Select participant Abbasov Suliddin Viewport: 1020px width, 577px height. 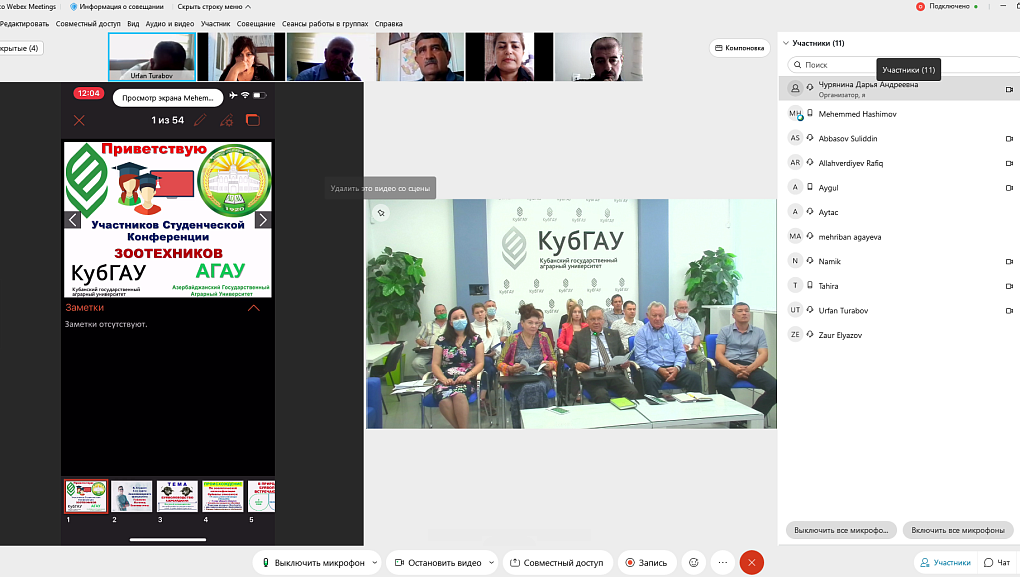tap(899, 139)
